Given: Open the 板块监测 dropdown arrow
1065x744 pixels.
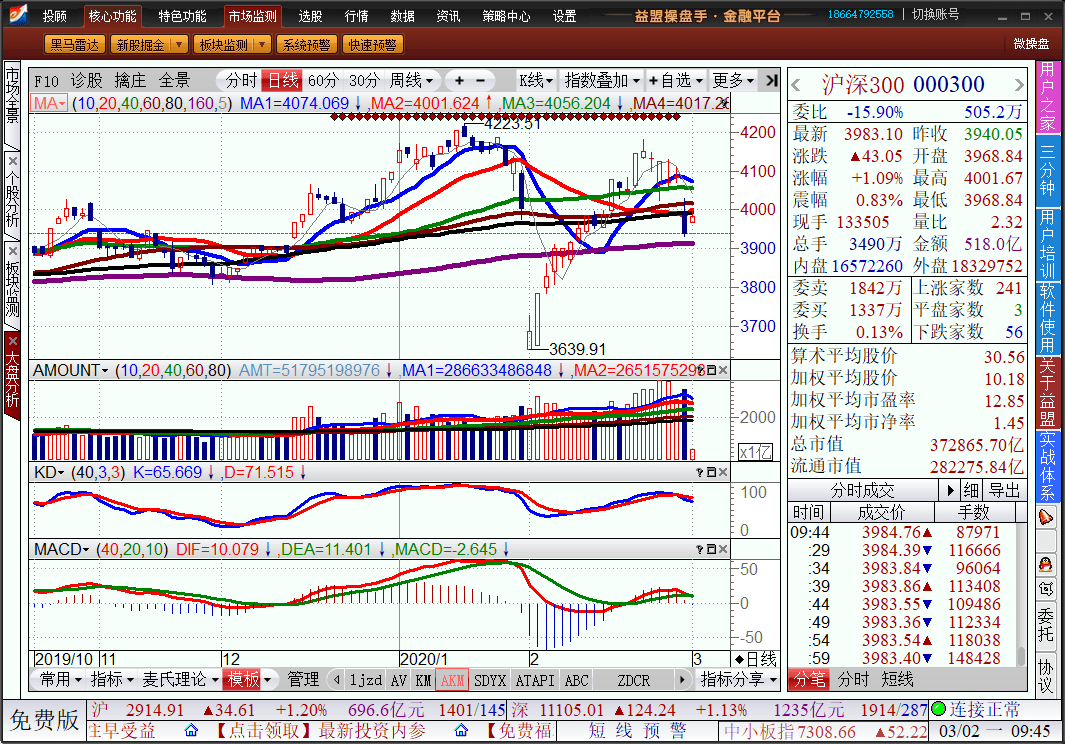Looking at the screenshot, I should point(262,45).
